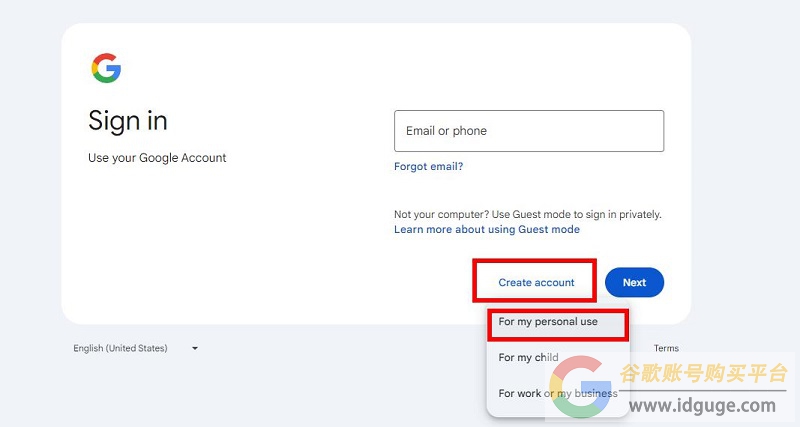Click the large watermark Google G logo
The width and height of the screenshot is (800, 427).
[581, 387]
